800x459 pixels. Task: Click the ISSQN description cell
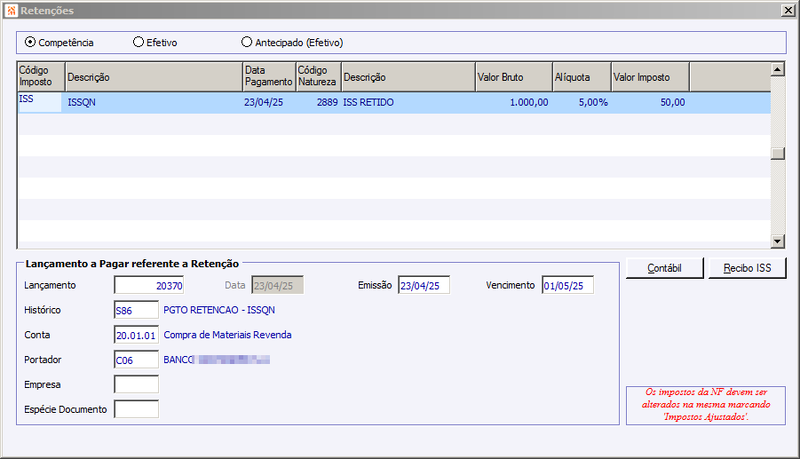pyautogui.click(x=153, y=102)
